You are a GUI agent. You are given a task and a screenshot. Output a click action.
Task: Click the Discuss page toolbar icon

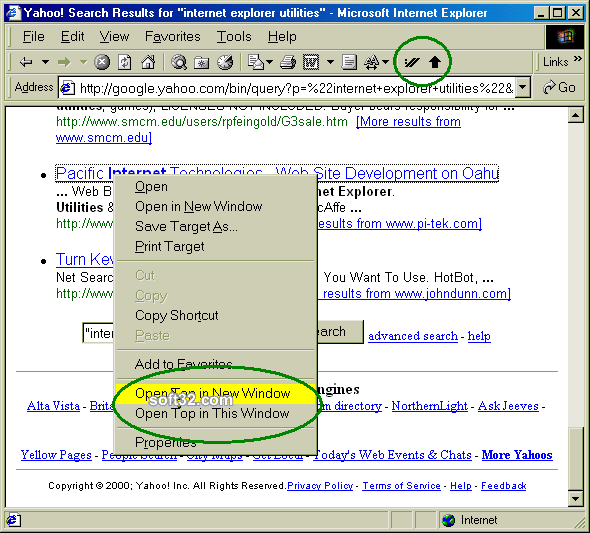(349, 62)
